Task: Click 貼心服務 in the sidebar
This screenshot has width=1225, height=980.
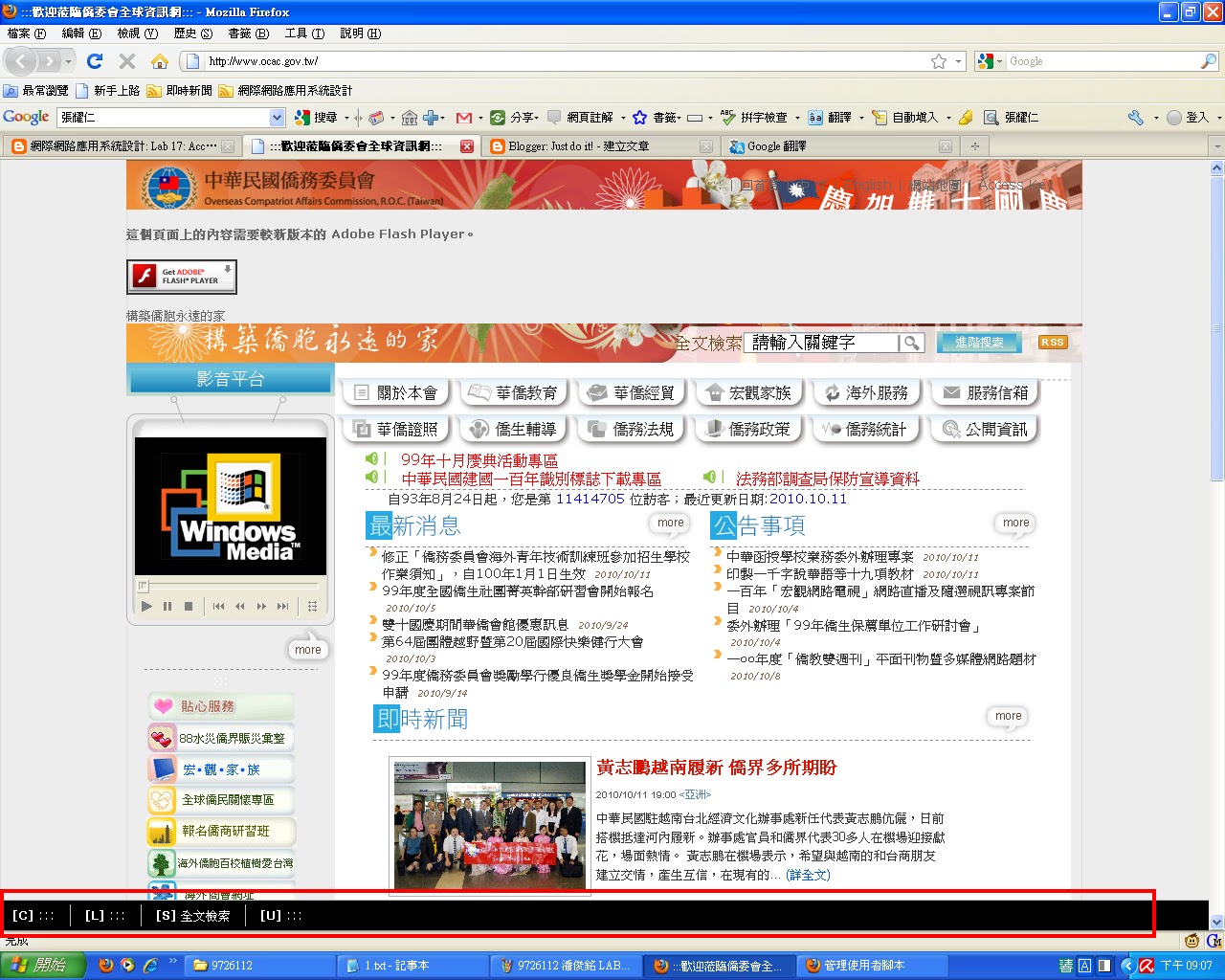Action: tap(221, 706)
